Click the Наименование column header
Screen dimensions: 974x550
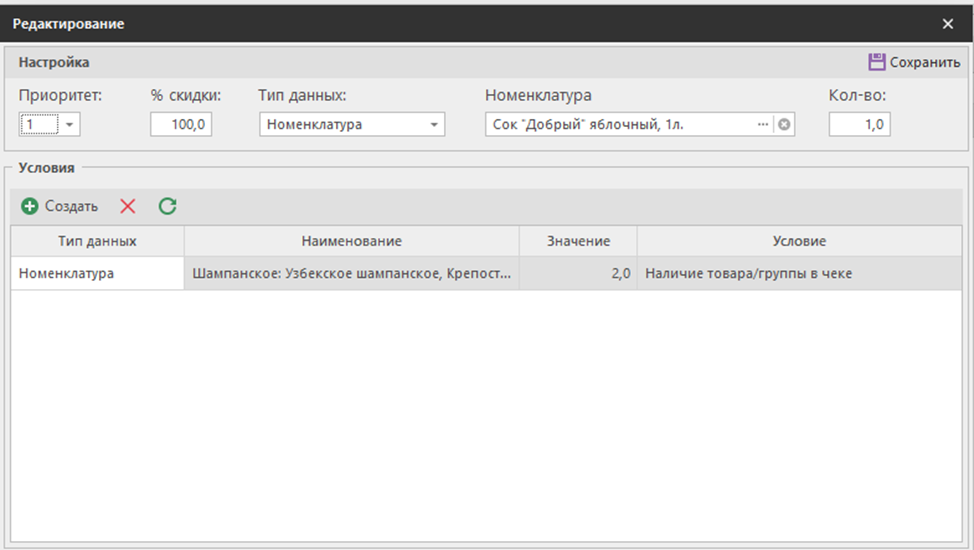pyautogui.click(x=351, y=241)
